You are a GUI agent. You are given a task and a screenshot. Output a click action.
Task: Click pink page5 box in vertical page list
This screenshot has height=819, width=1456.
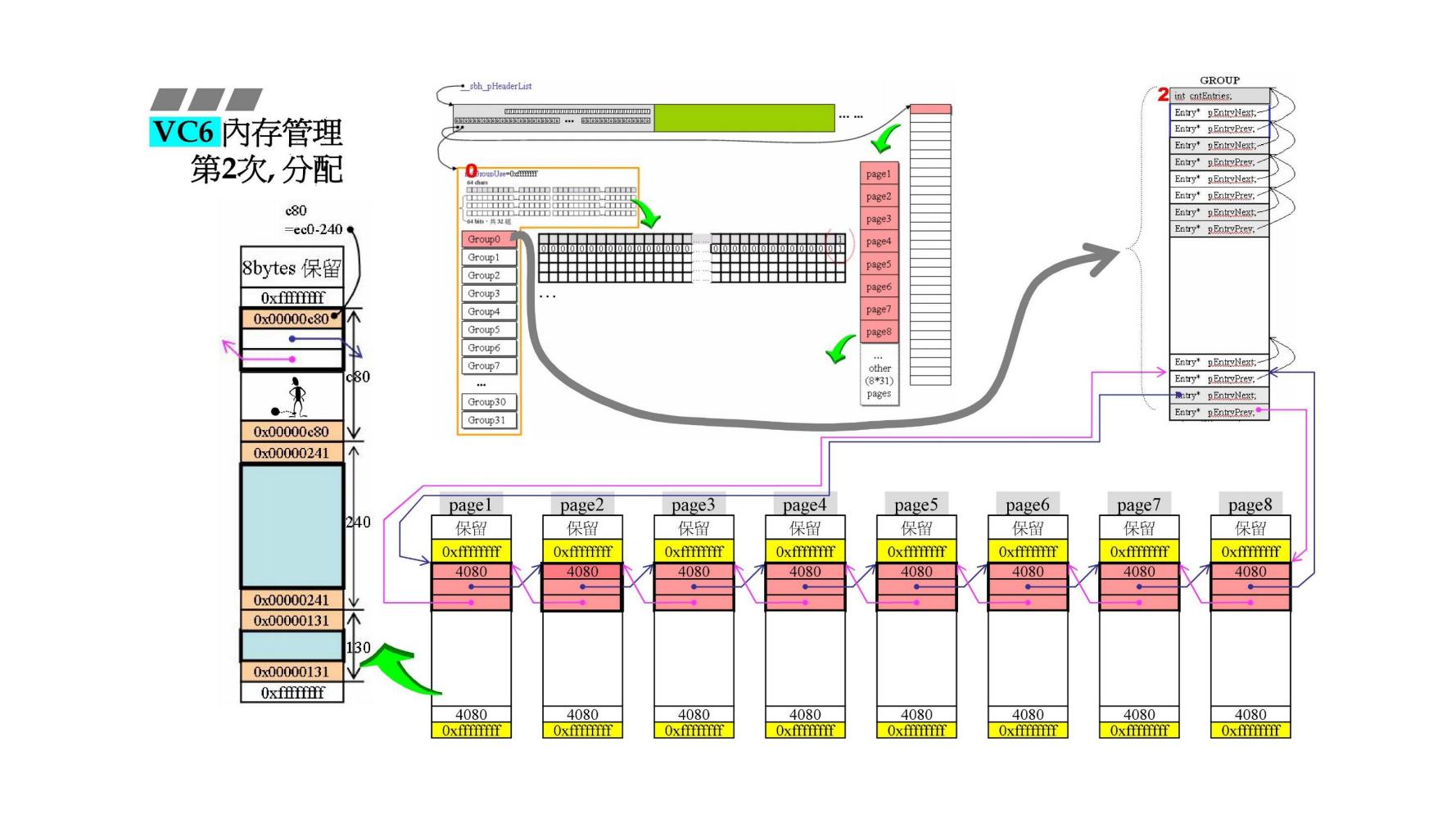tap(879, 265)
